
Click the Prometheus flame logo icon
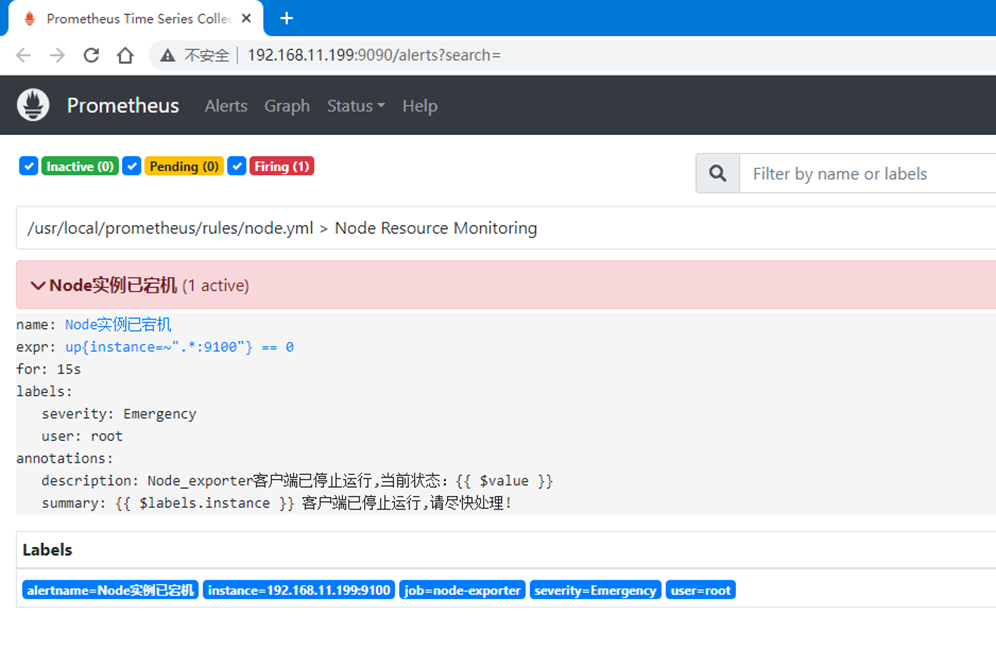(x=33, y=105)
